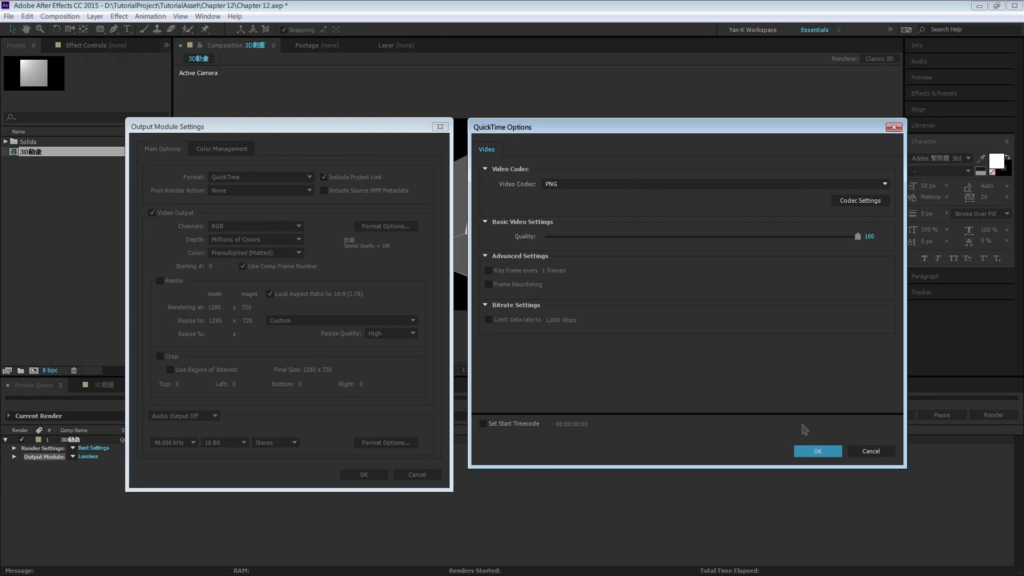The width and height of the screenshot is (1024, 576).
Task: Toggle render checkmark for queue item 1
Action: 21,439
